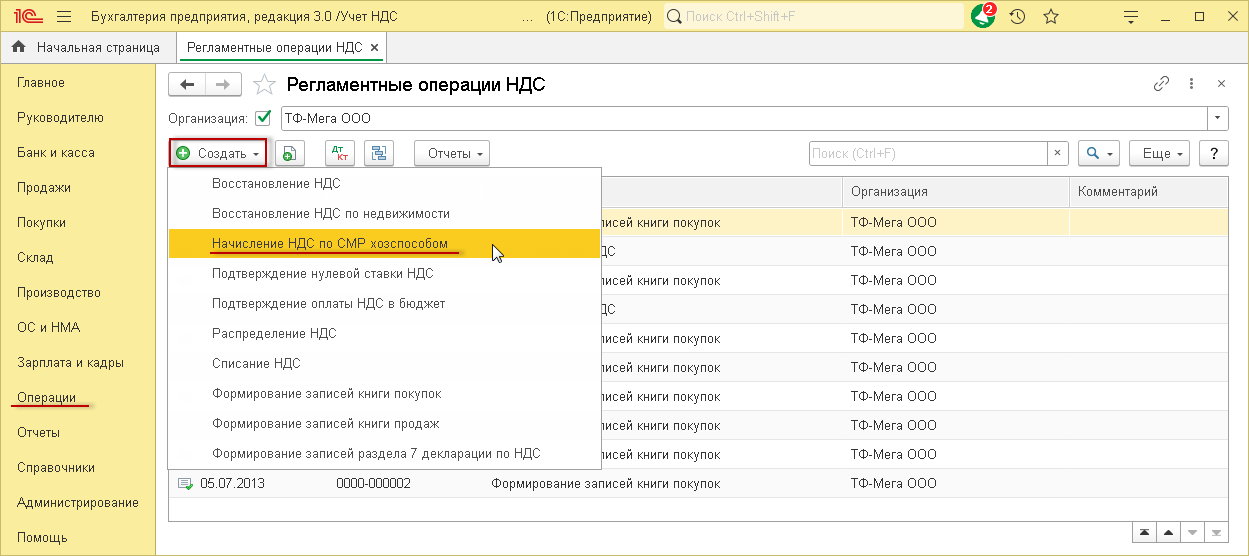Viewport: 1249px width, 556px height.
Task: Open the notifications bell icon
Action: 983,17
